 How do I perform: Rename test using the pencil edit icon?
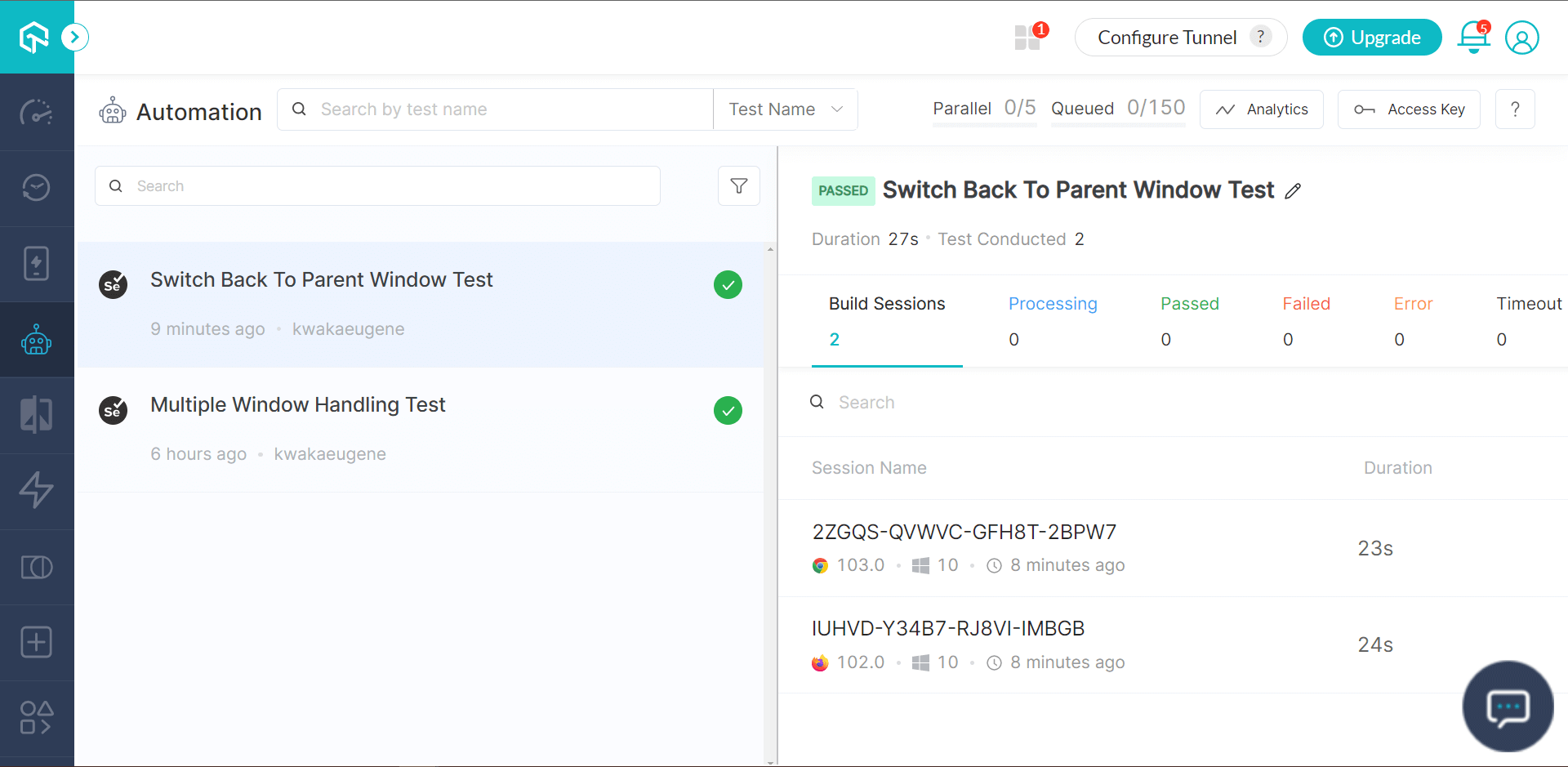click(1293, 190)
